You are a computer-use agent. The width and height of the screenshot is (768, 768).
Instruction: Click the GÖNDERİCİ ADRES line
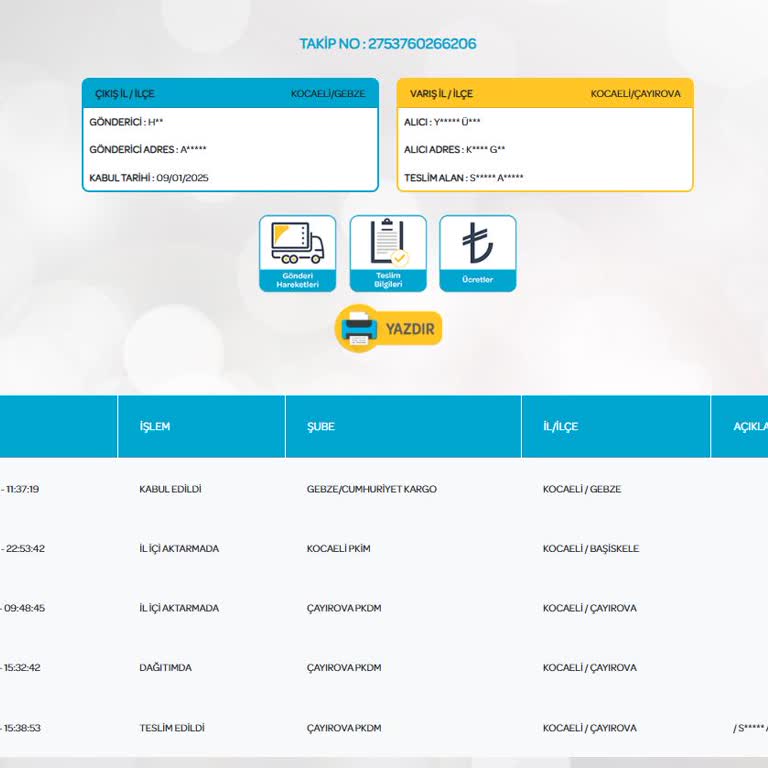click(x=148, y=150)
